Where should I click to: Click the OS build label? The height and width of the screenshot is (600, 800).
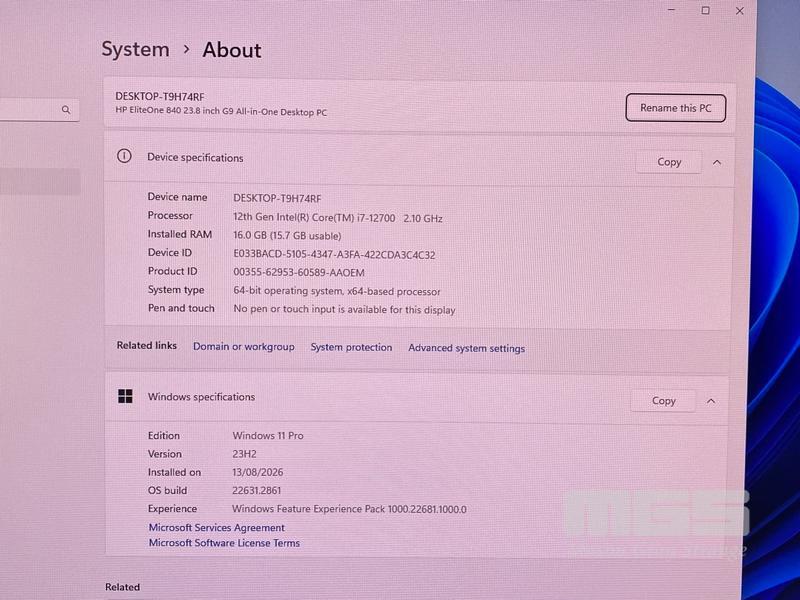(167, 491)
